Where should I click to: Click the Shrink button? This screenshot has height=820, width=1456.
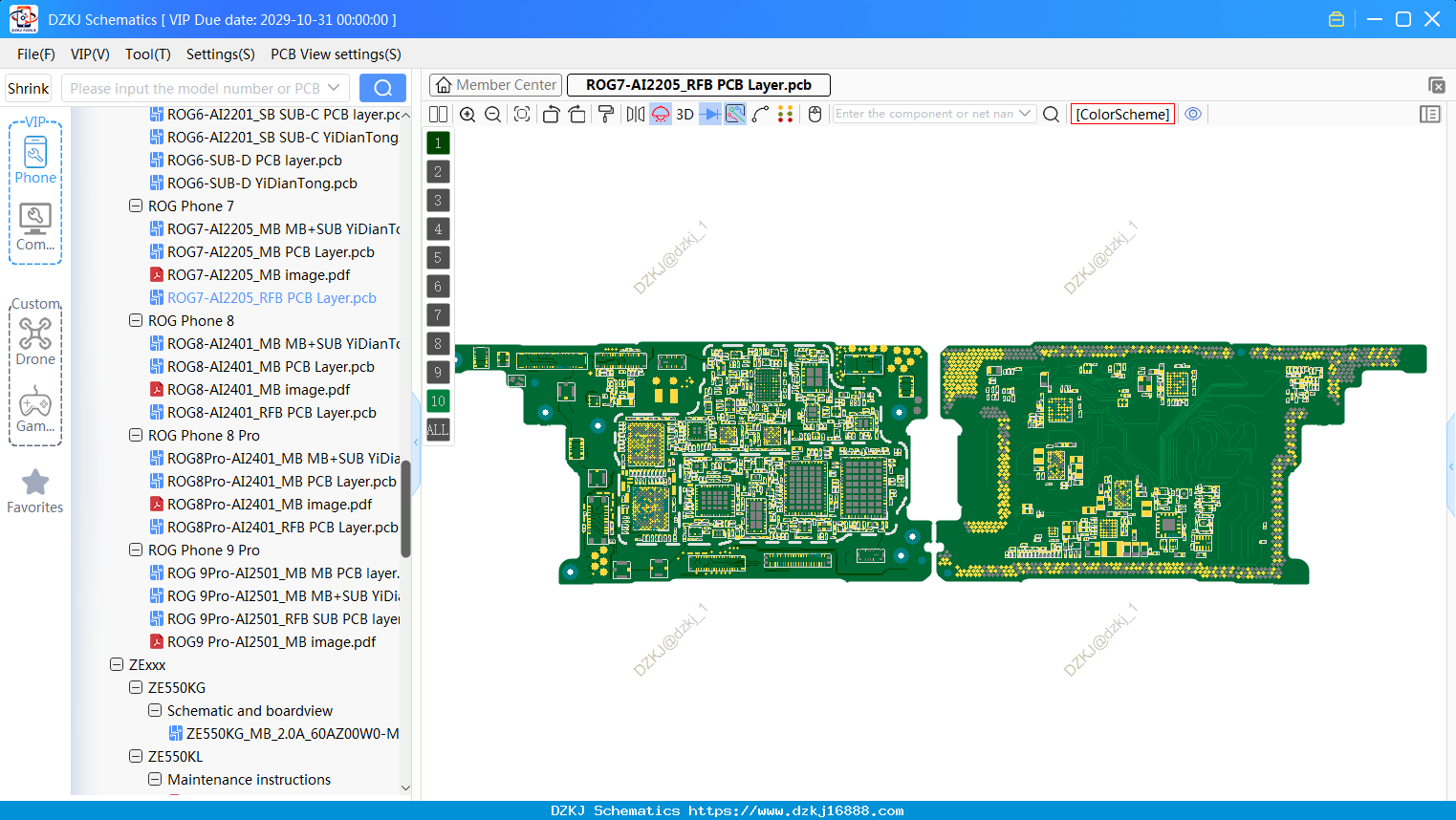click(x=28, y=88)
